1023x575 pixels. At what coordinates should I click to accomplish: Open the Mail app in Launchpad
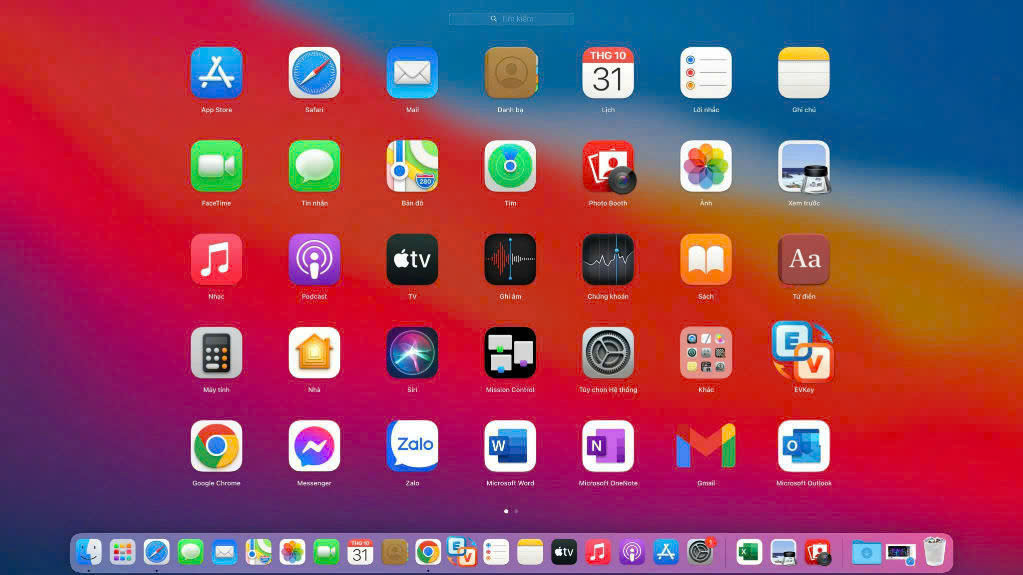(x=412, y=72)
